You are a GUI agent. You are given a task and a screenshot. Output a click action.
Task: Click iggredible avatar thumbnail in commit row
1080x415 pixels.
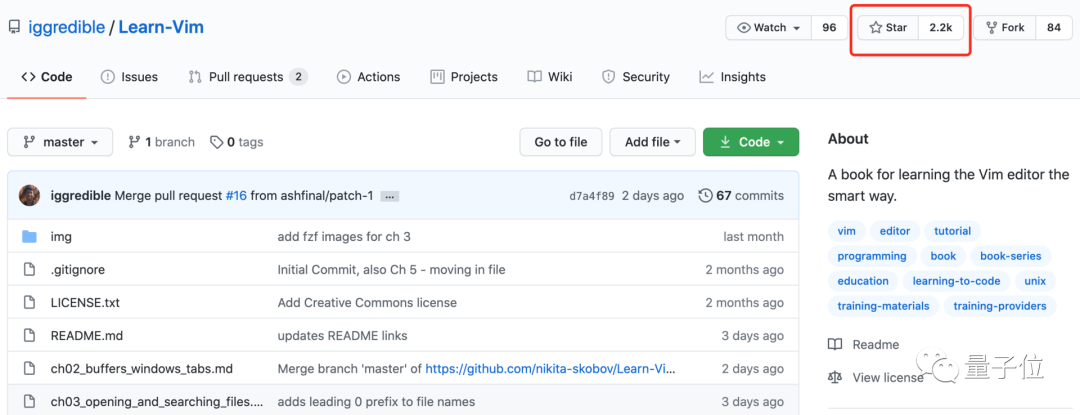[29, 196]
